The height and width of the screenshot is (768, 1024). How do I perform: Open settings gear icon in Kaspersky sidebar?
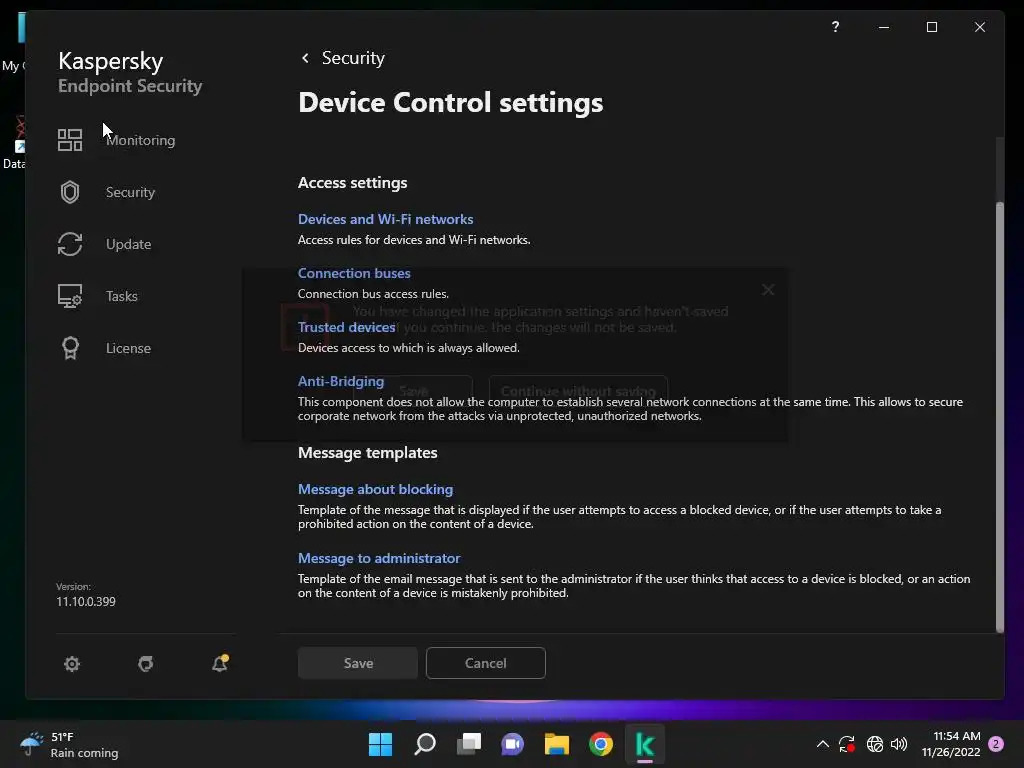click(72, 664)
